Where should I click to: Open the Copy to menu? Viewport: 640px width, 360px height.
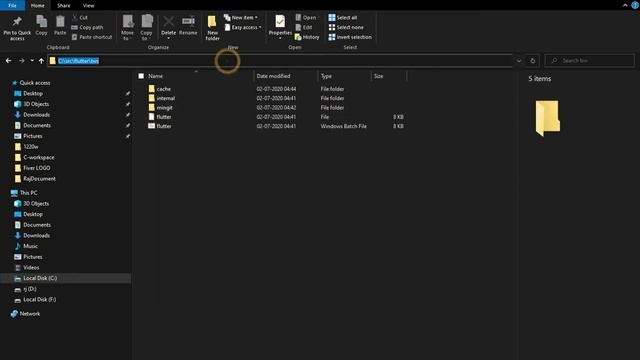(x=146, y=27)
